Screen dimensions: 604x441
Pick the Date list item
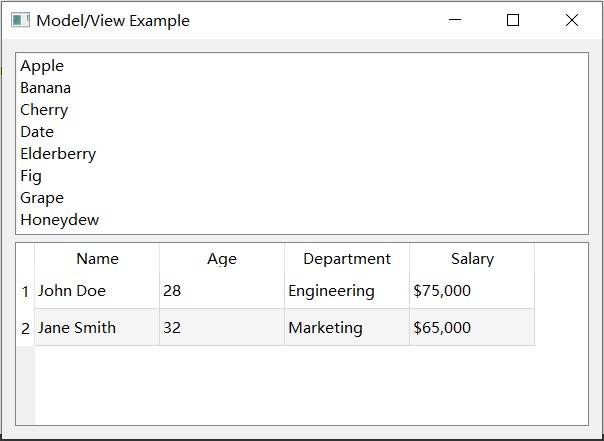tap(37, 132)
